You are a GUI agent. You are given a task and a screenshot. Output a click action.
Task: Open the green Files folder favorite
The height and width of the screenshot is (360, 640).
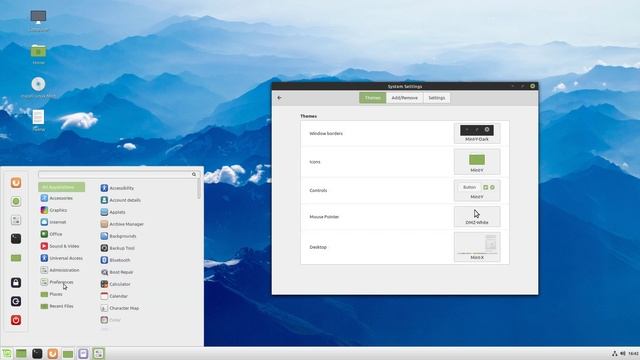[x=16, y=258]
